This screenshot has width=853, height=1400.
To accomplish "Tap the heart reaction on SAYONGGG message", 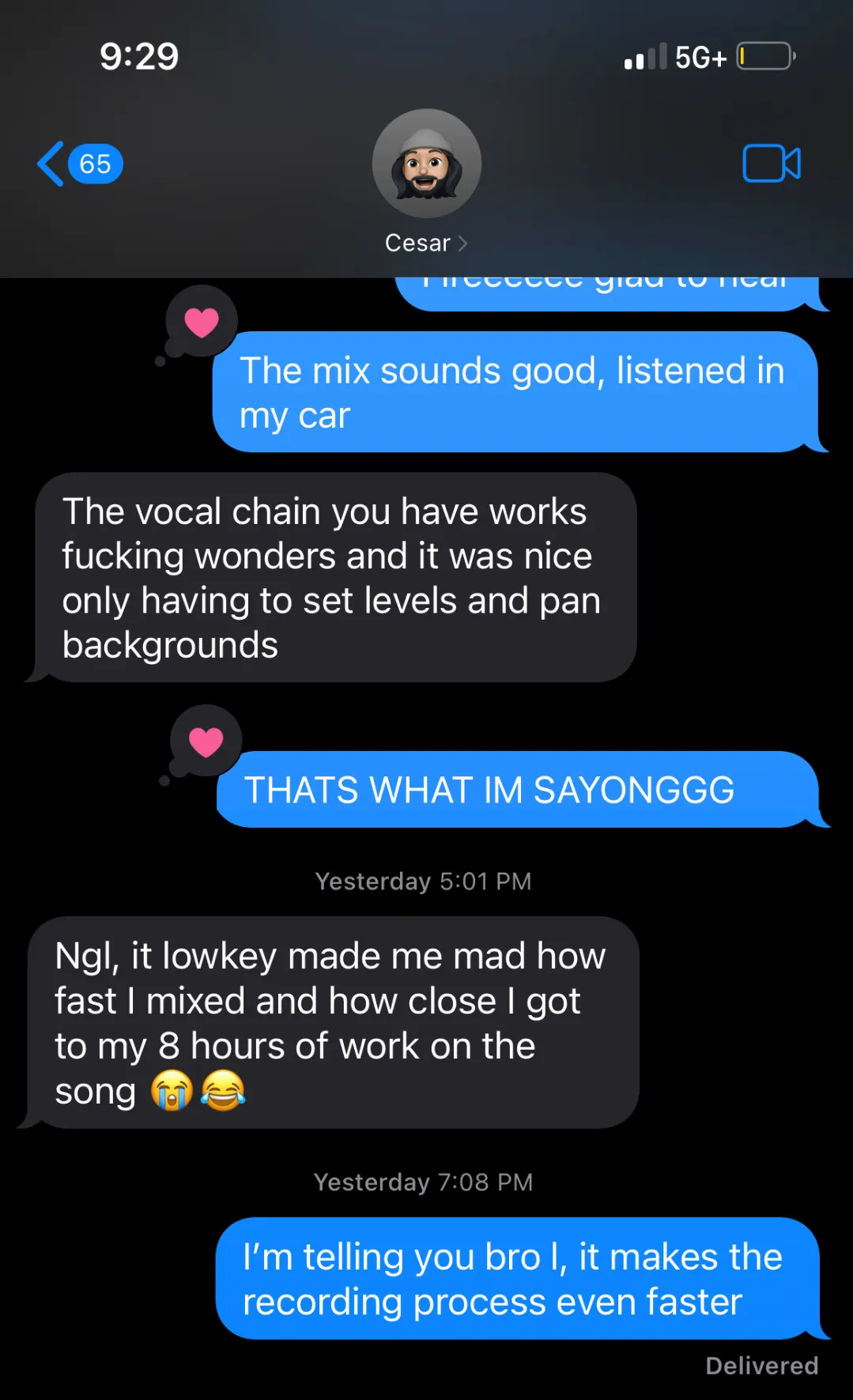I will [206, 741].
